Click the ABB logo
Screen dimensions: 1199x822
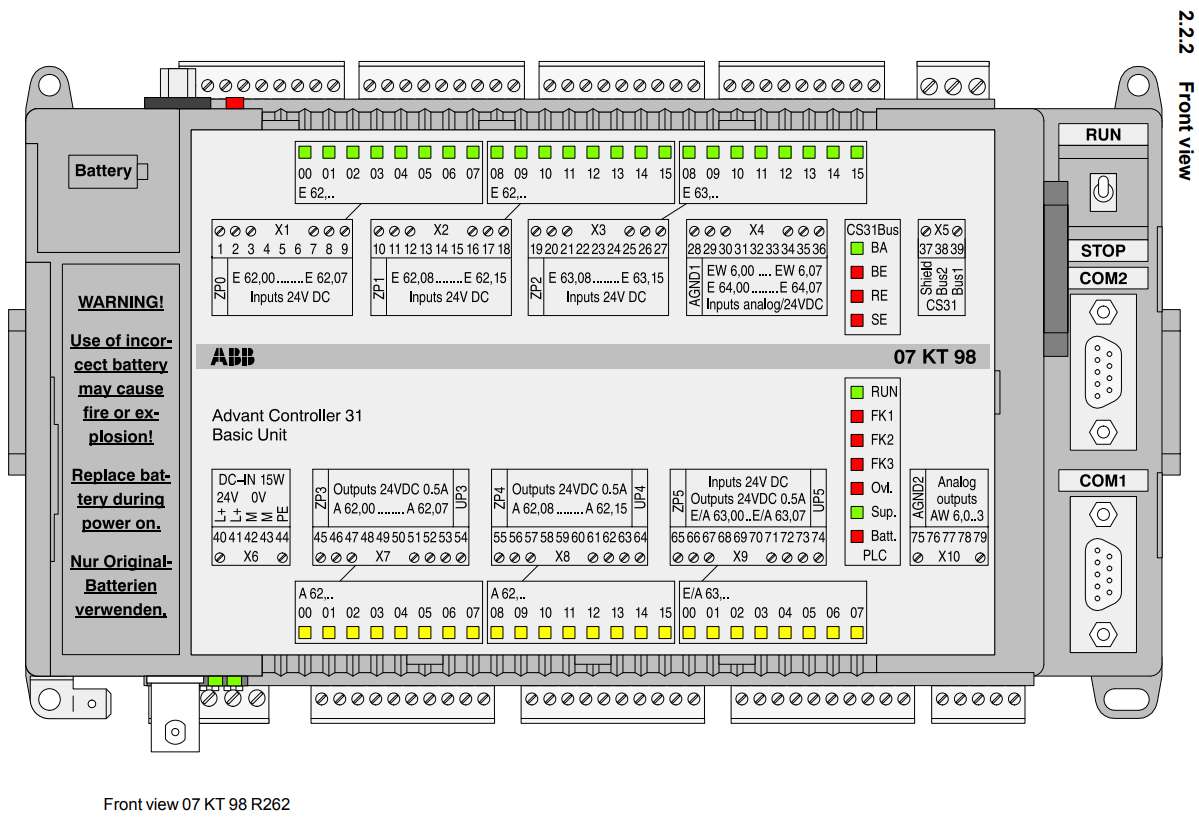232,357
